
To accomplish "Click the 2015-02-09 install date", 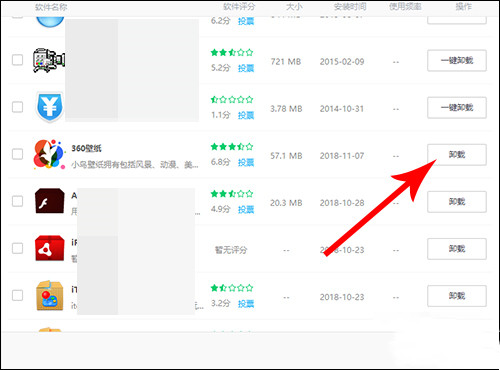I will [342, 62].
